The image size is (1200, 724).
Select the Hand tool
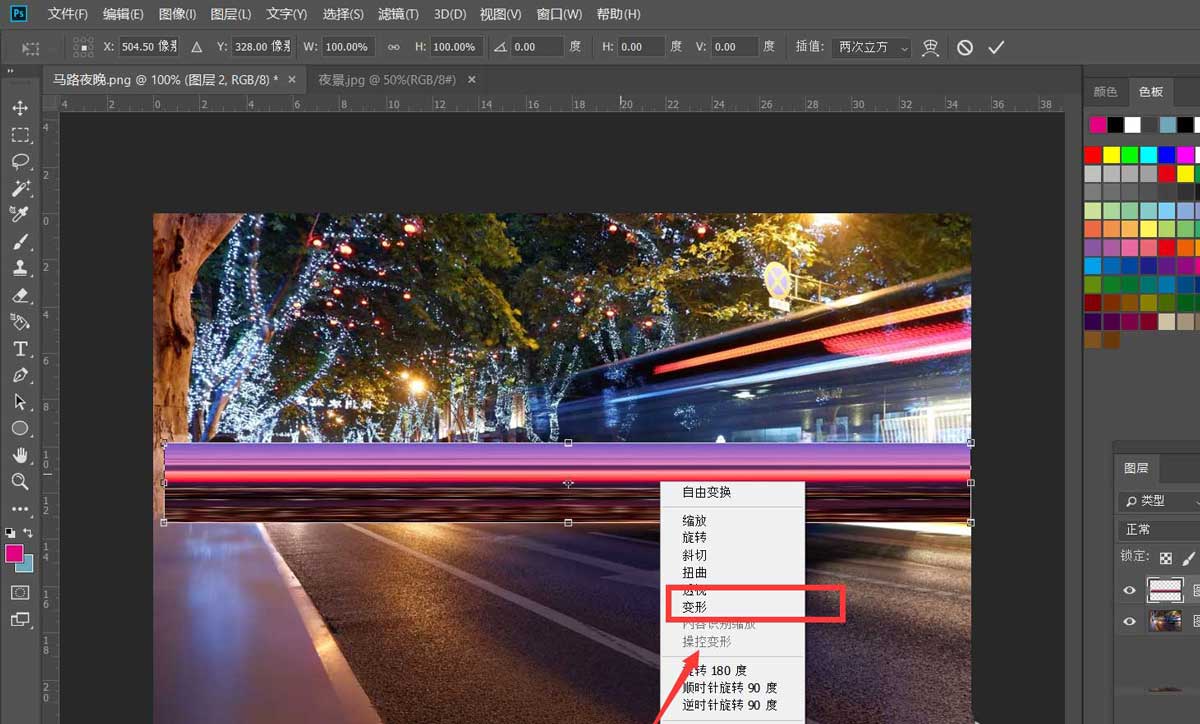[20, 455]
